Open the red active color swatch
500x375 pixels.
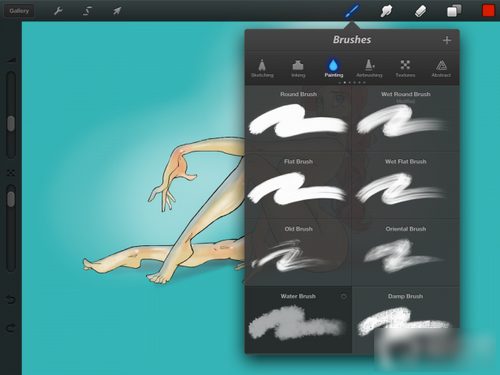click(488, 11)
